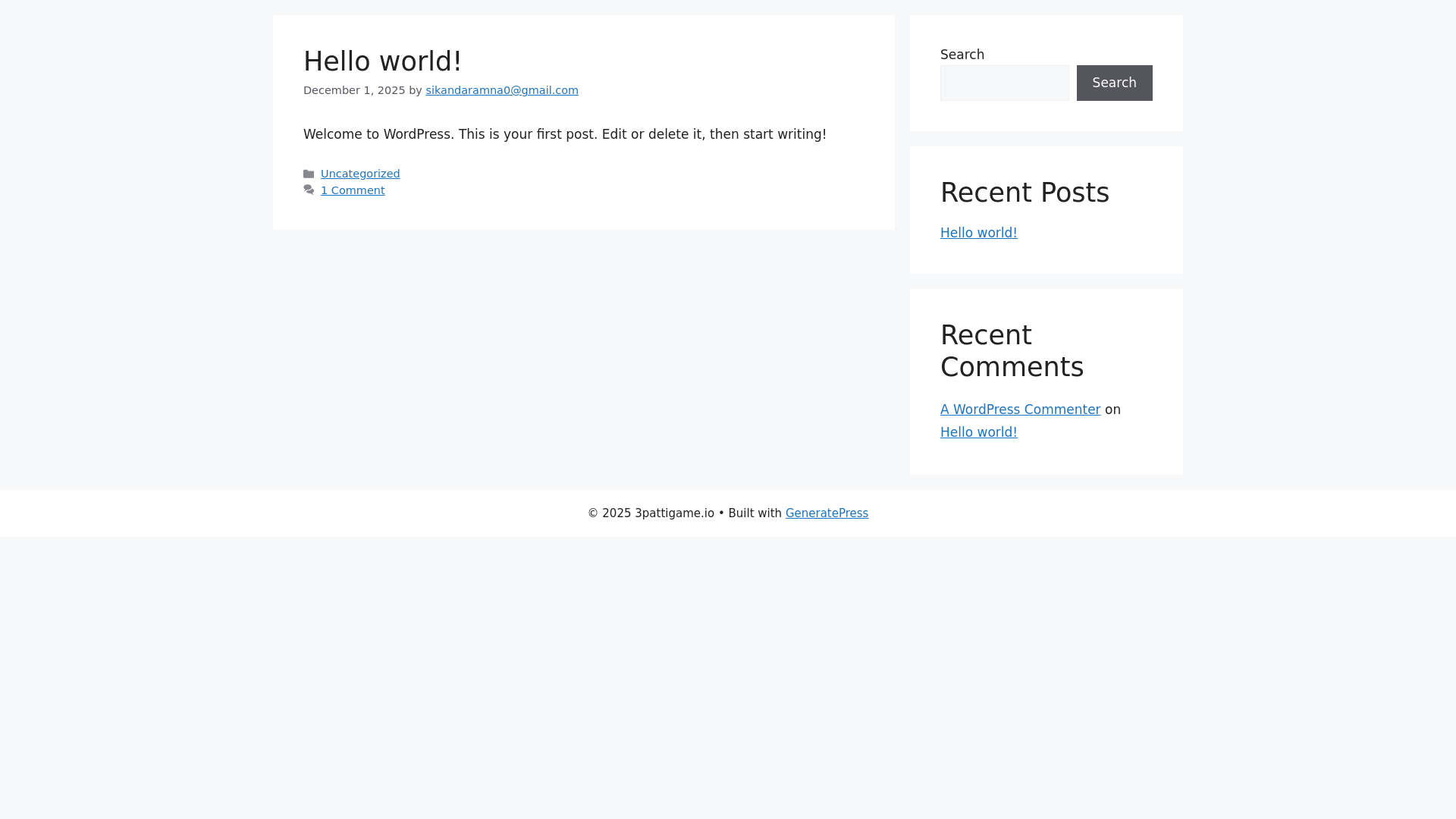Click the Search label text
This screenshot has width=1456, height=819.
tap(962, 55)
